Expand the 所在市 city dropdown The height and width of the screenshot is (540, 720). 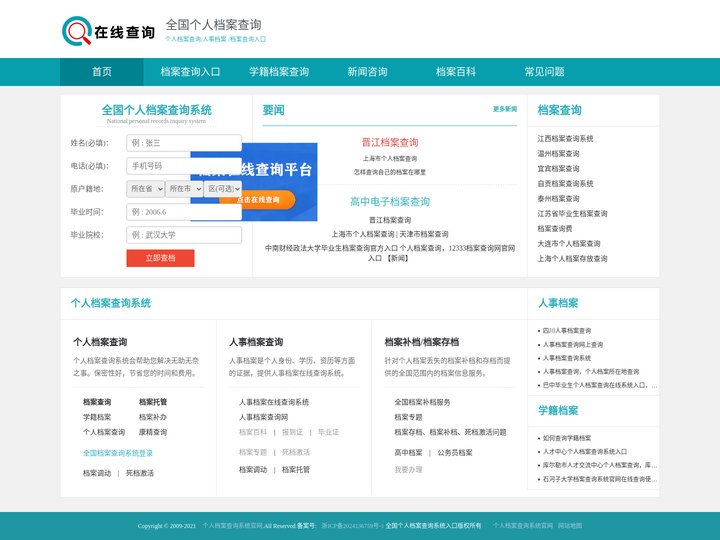click(184, 189)
